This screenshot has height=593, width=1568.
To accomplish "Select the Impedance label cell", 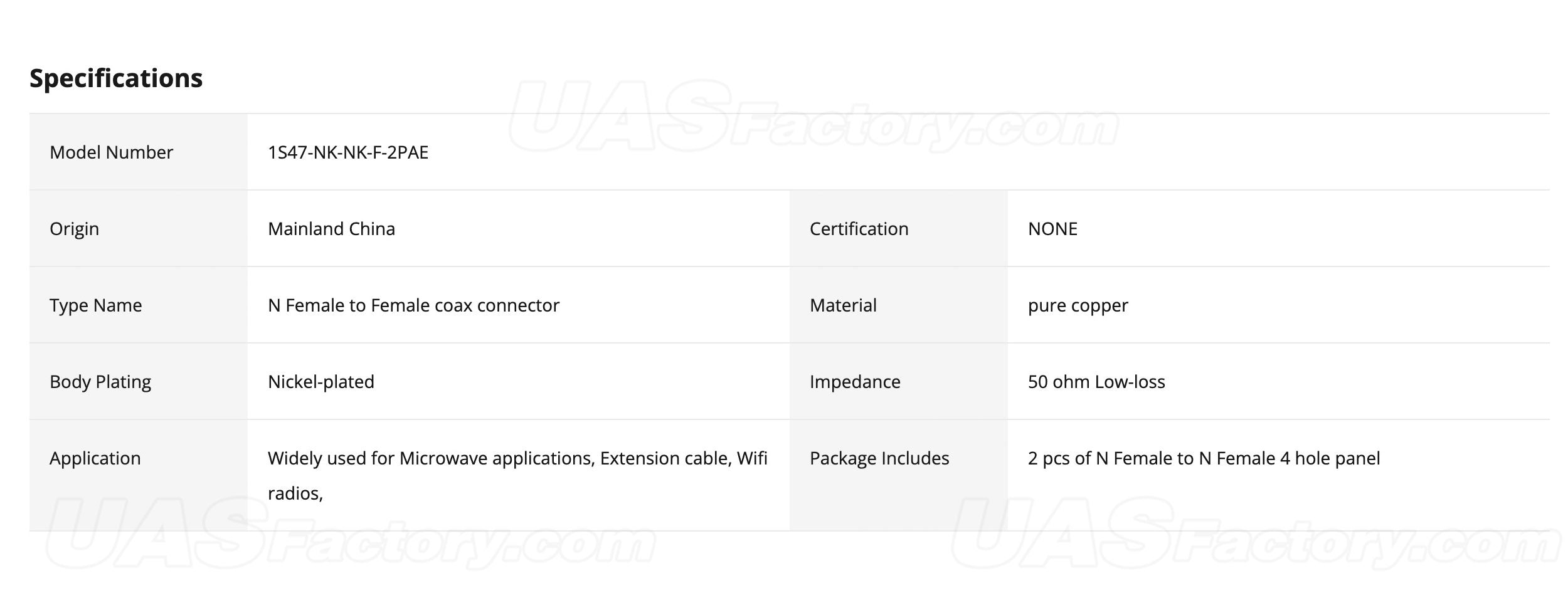I will pyautogui.click(x=898, y=381).
